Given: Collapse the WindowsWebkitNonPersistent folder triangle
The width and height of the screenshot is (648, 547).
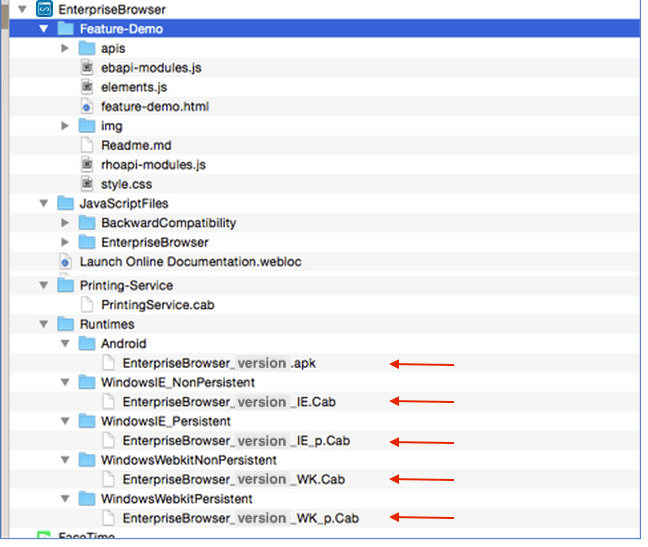Looking at the screenshot, I should tap(65, 460).
